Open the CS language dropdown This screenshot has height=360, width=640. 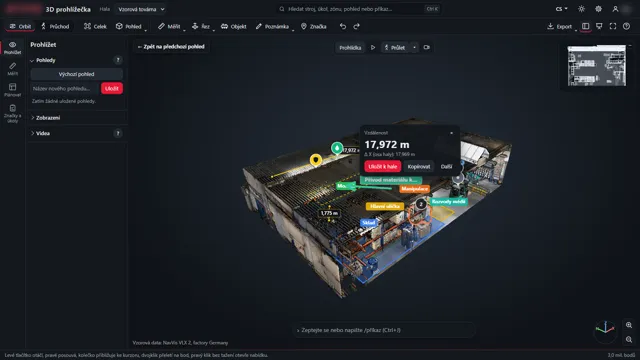[562, 9]
